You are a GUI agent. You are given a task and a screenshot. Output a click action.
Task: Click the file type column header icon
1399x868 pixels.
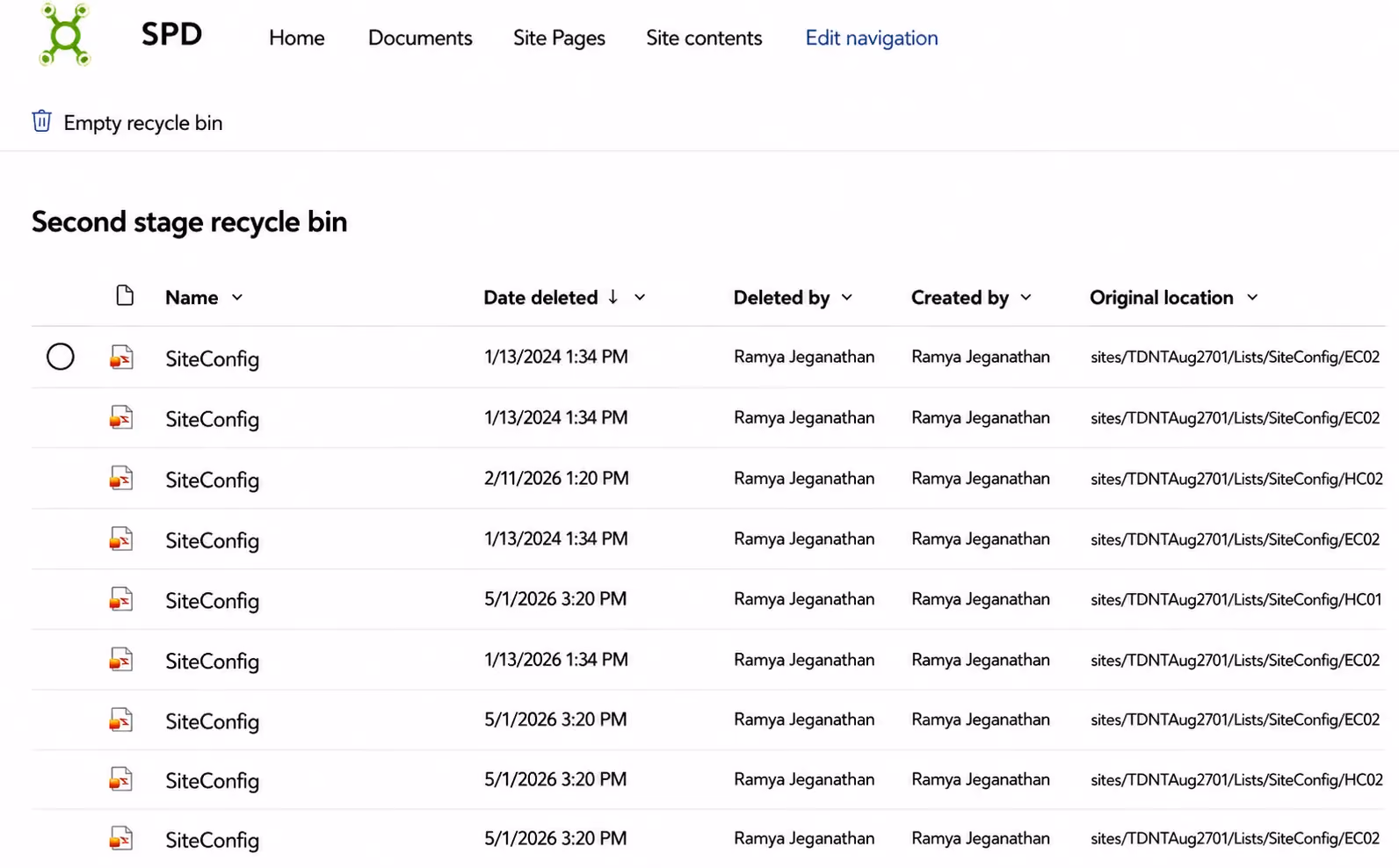click(125, 295)
